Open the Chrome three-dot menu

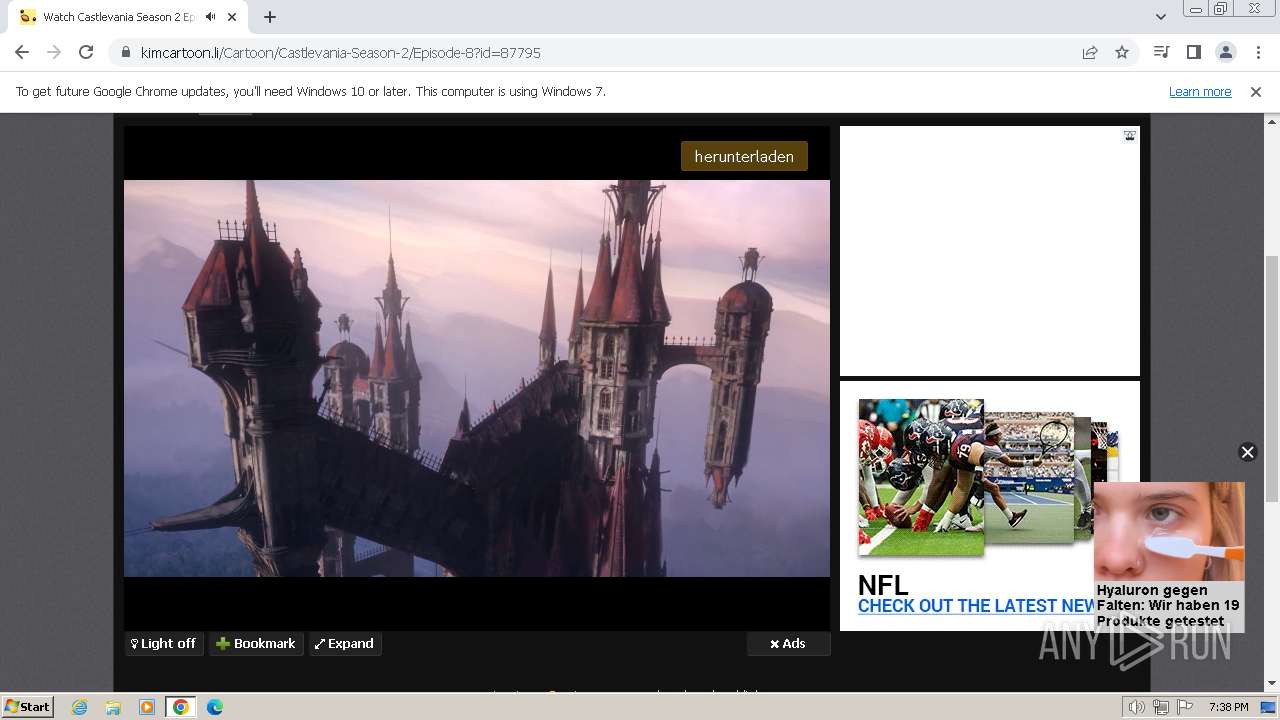[1258, 52]
